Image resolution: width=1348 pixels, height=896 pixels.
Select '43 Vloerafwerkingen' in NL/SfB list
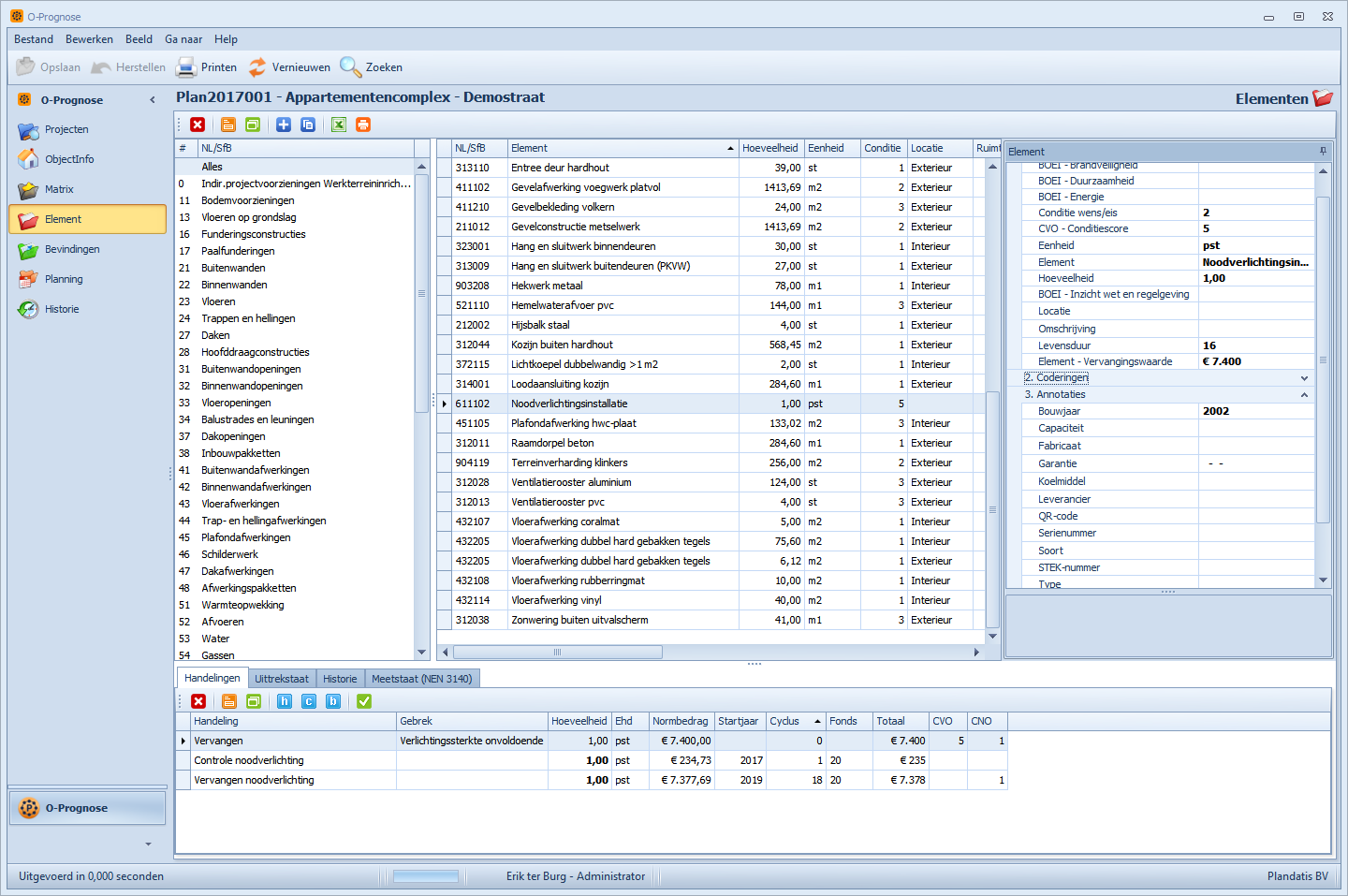pyautogui.click(x=294, y=504)
